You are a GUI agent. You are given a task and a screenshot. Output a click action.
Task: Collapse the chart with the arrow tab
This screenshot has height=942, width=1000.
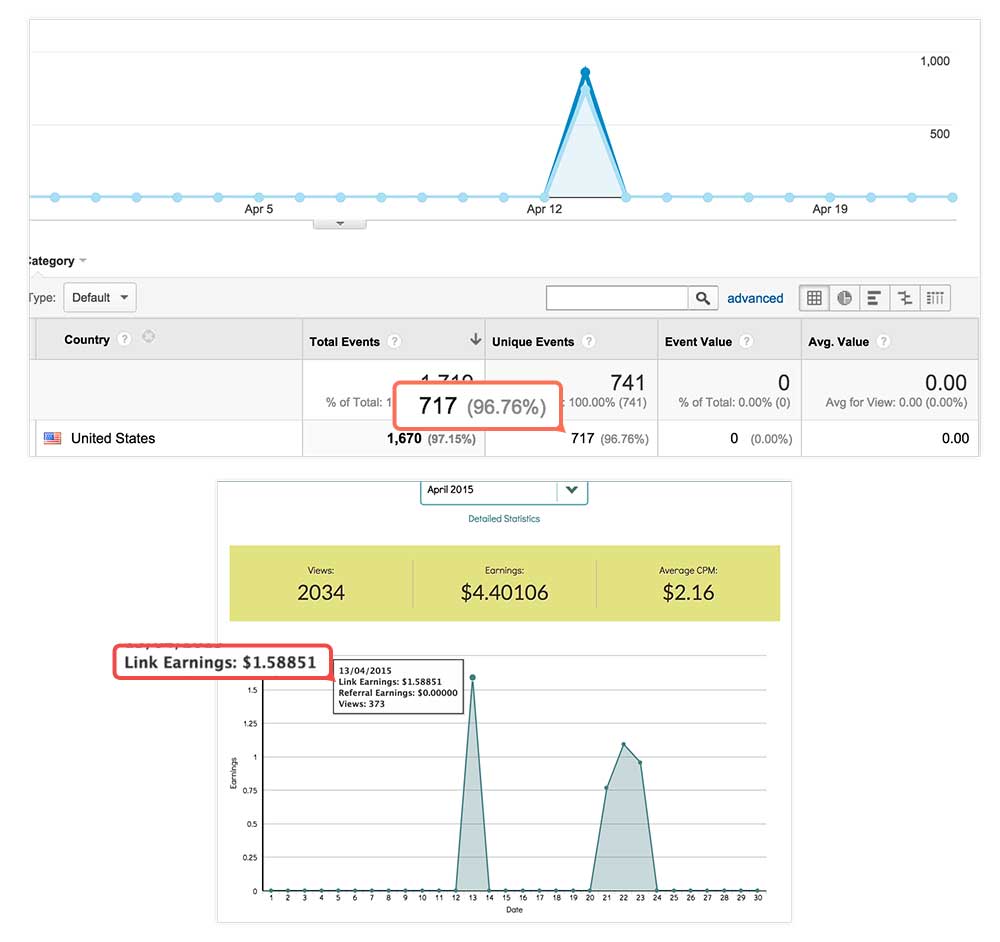(339, 222)
